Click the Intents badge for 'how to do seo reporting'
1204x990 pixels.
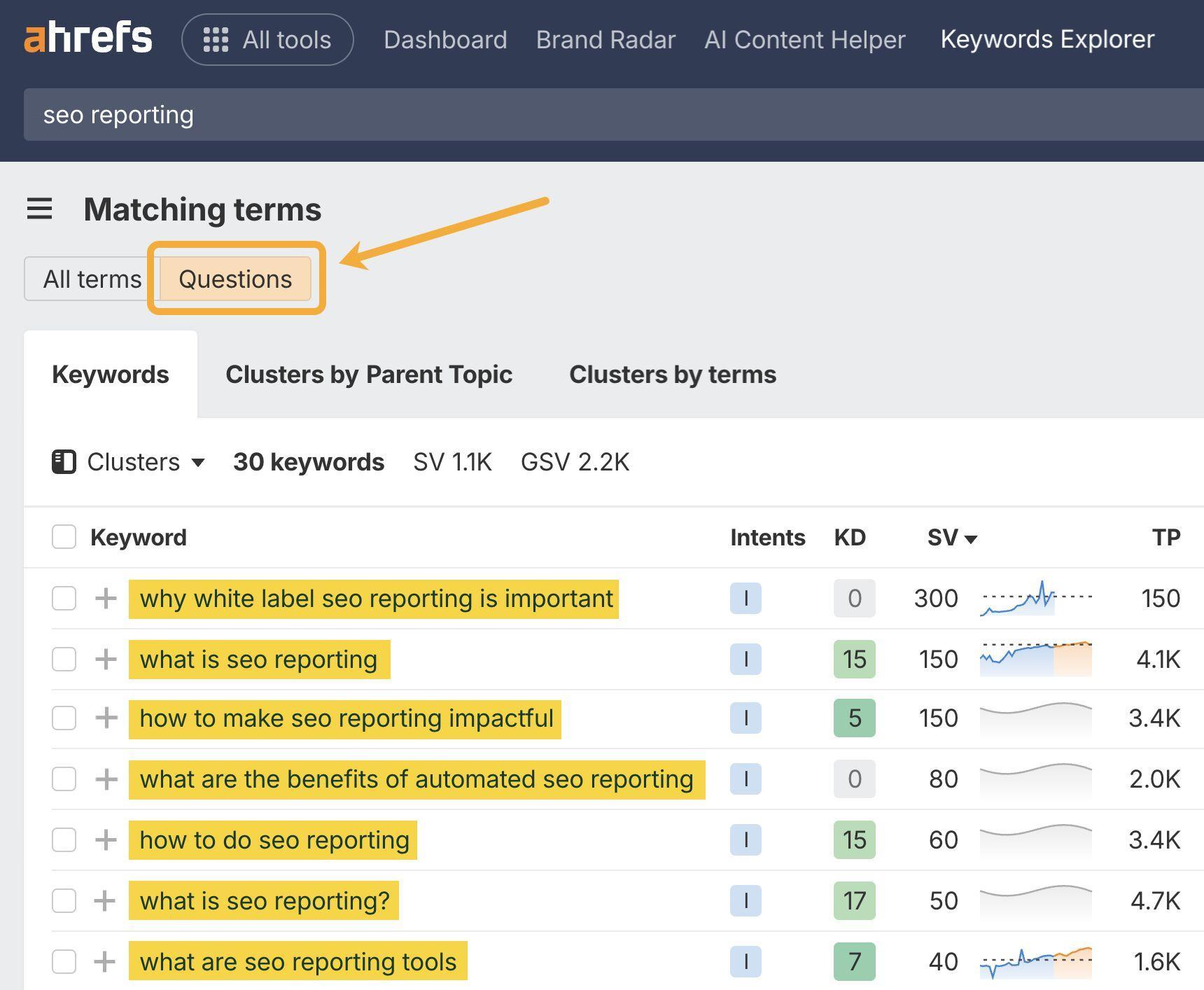pos(745,839)
